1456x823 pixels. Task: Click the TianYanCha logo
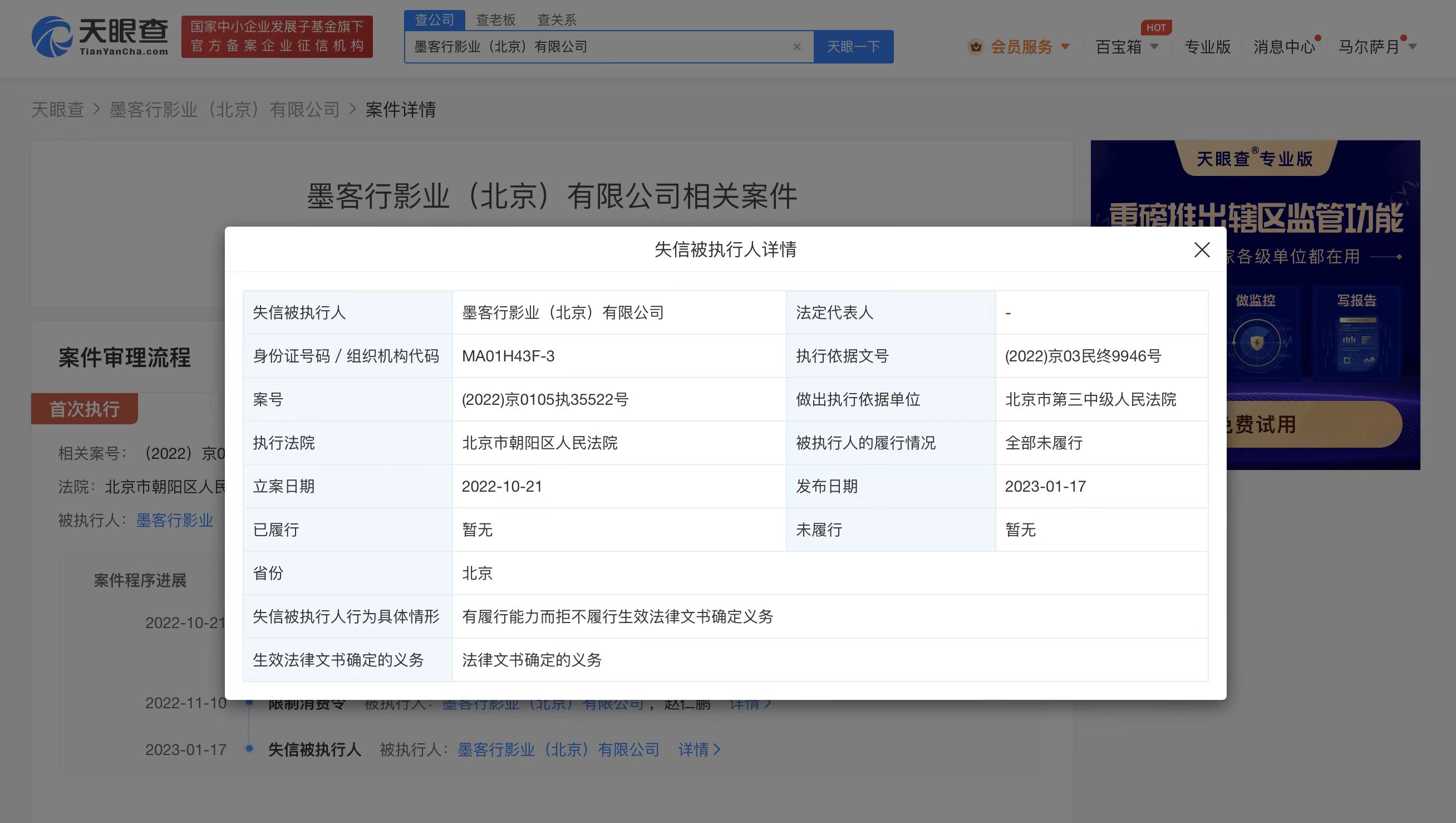(x=100, y=37)
